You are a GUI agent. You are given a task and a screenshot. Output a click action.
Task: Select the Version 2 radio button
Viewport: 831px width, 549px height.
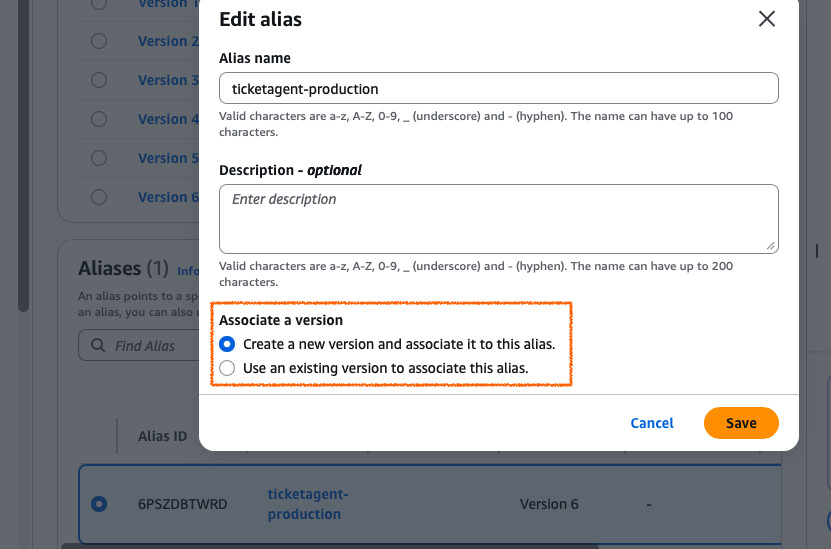tap(99, 41)
